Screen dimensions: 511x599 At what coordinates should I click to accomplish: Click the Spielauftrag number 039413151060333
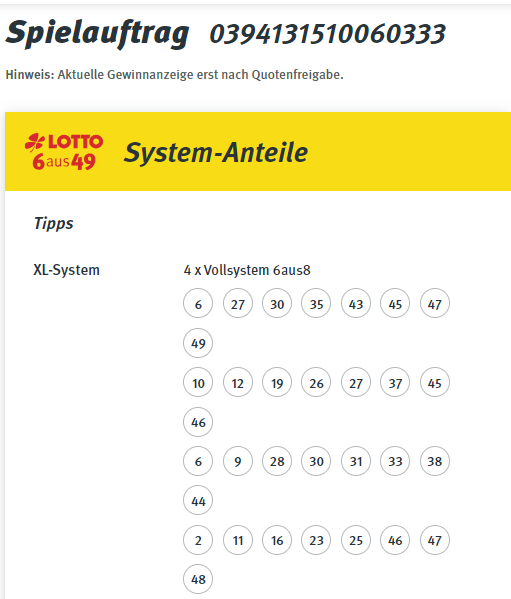pos(327,34)
